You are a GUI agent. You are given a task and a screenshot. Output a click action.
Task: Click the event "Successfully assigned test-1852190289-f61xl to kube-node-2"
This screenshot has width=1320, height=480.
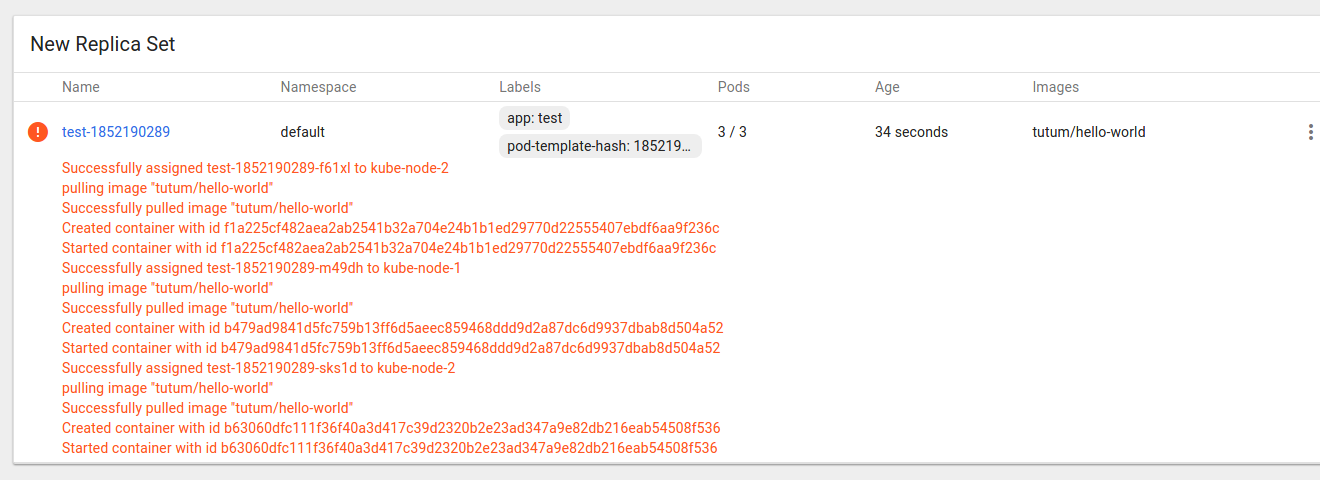pyautogui.click(x=255, y=168)
